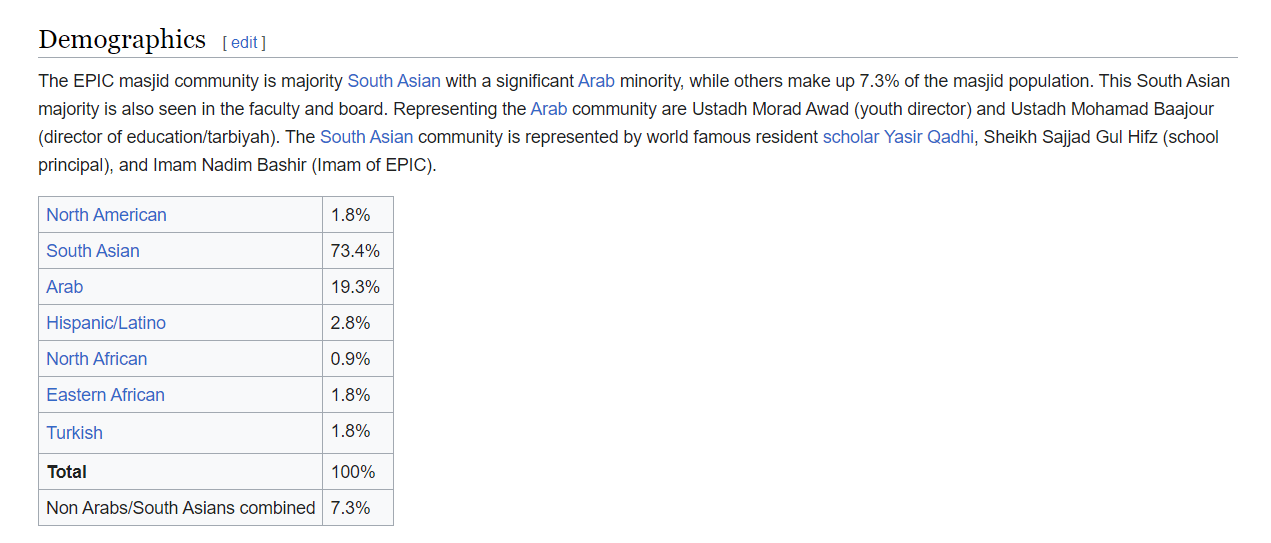Click the 73.4% table cell
The width and height of the screenshot is (1271, 543).
358,251
